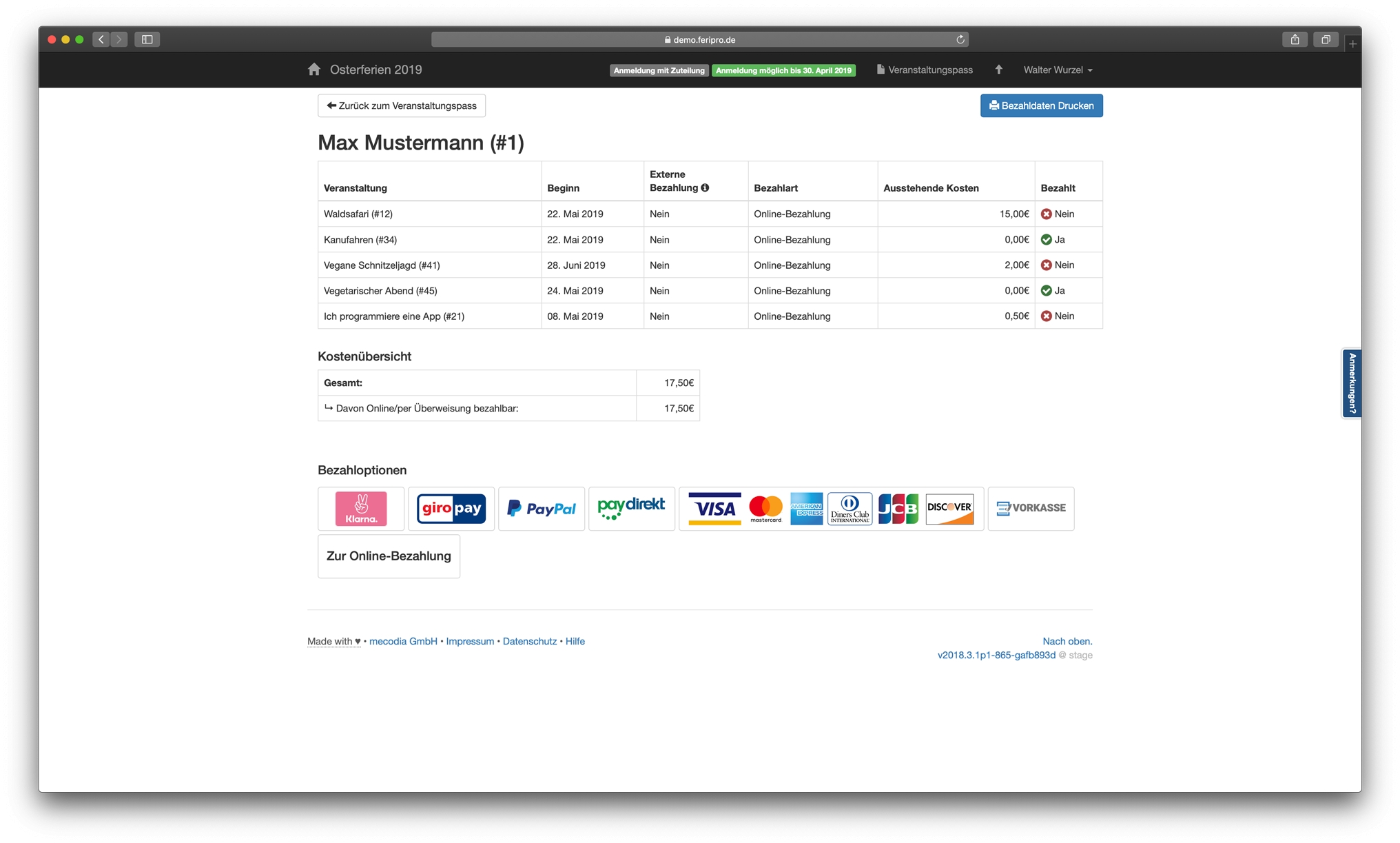Screen dimensions: 1400x843
Task: Select the PayPal payment logo
Action: pos(542,509)
